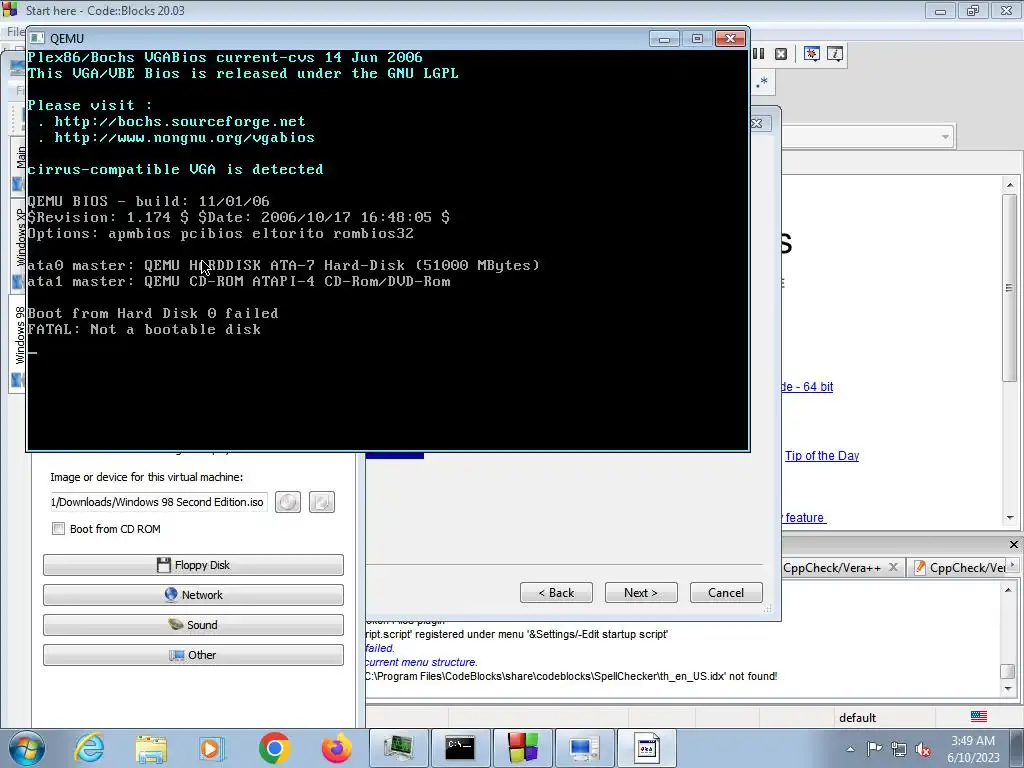The height and width of the screenshot is (768, 1024).
Task: Click the SpellChecker 'not found' log line
Action: point(571,677)
